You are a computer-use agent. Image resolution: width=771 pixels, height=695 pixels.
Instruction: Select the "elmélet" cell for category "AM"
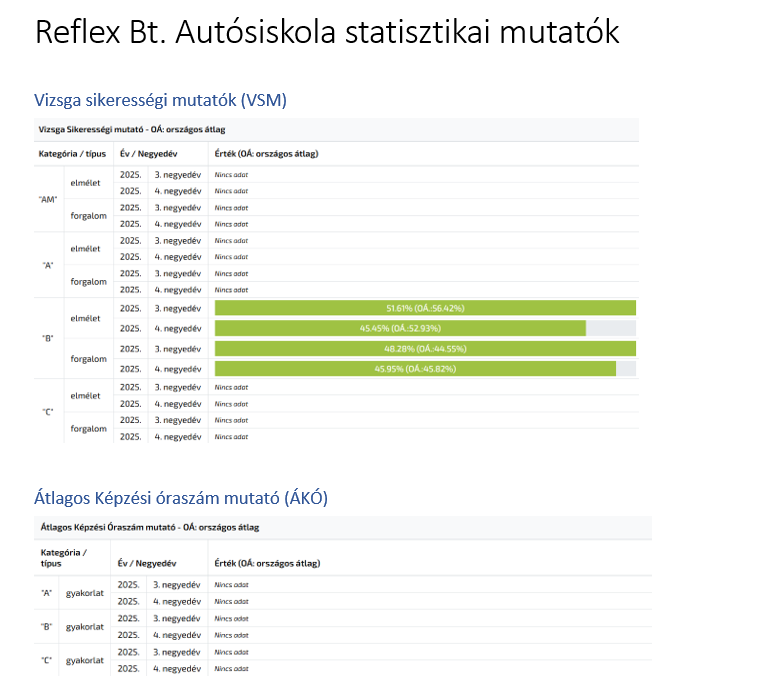(85, 183)
